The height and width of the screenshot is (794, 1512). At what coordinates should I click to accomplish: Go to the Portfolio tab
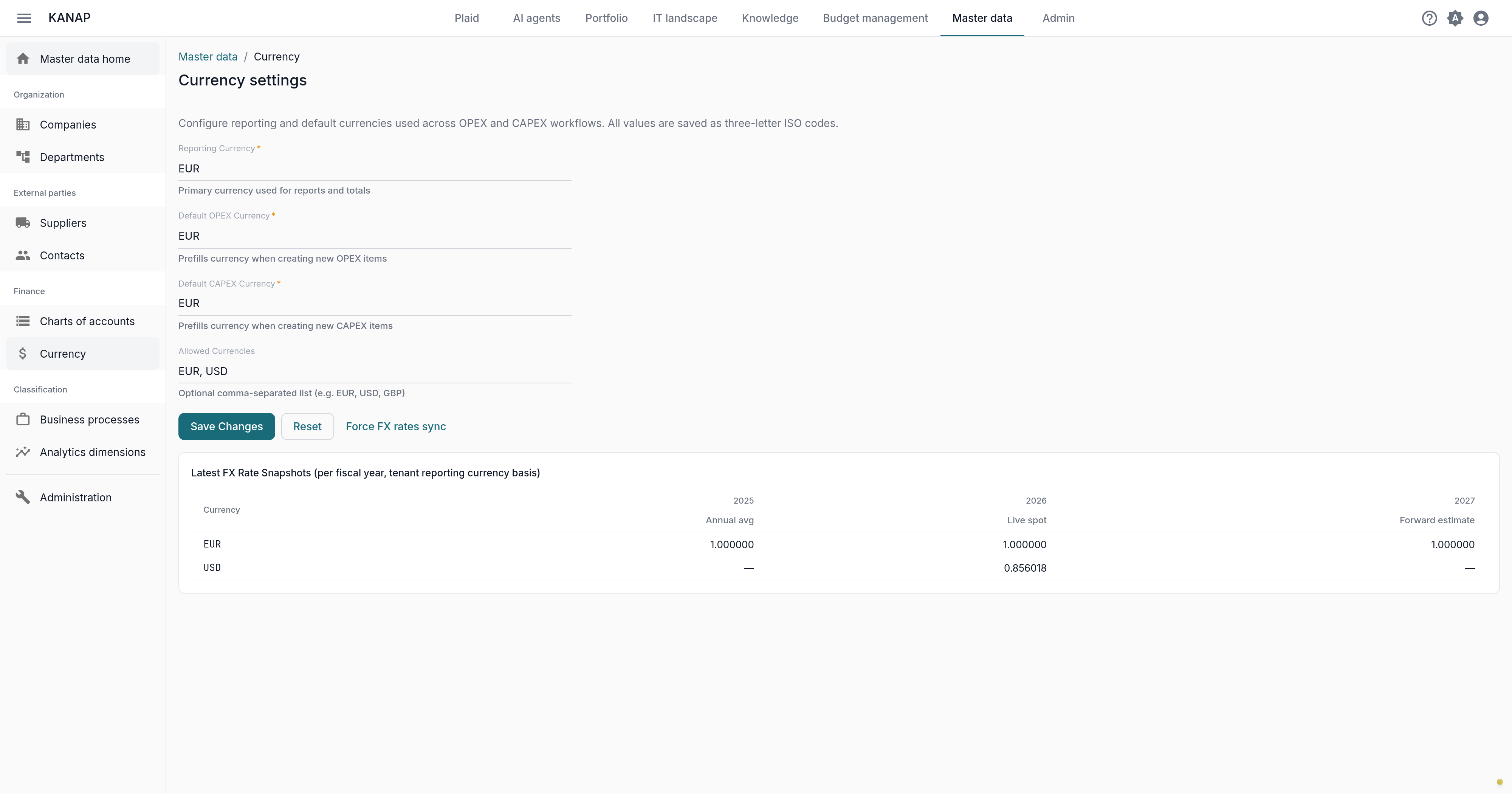click(x=606, y=18)
